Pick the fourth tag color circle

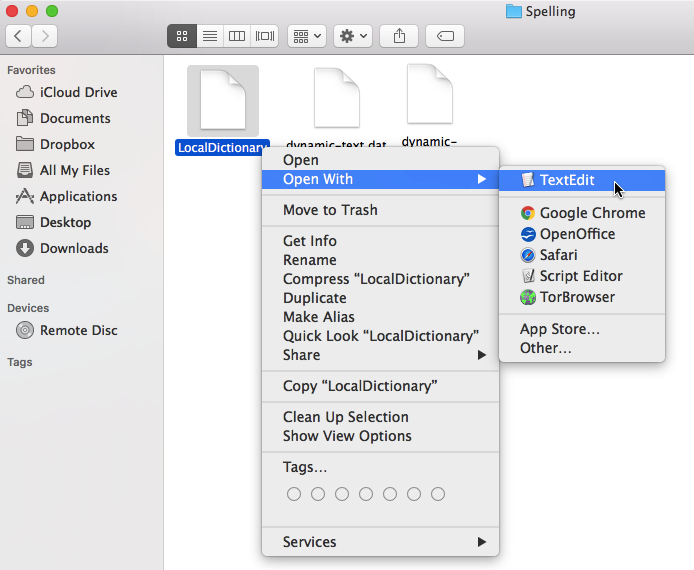tap(366, 494)
